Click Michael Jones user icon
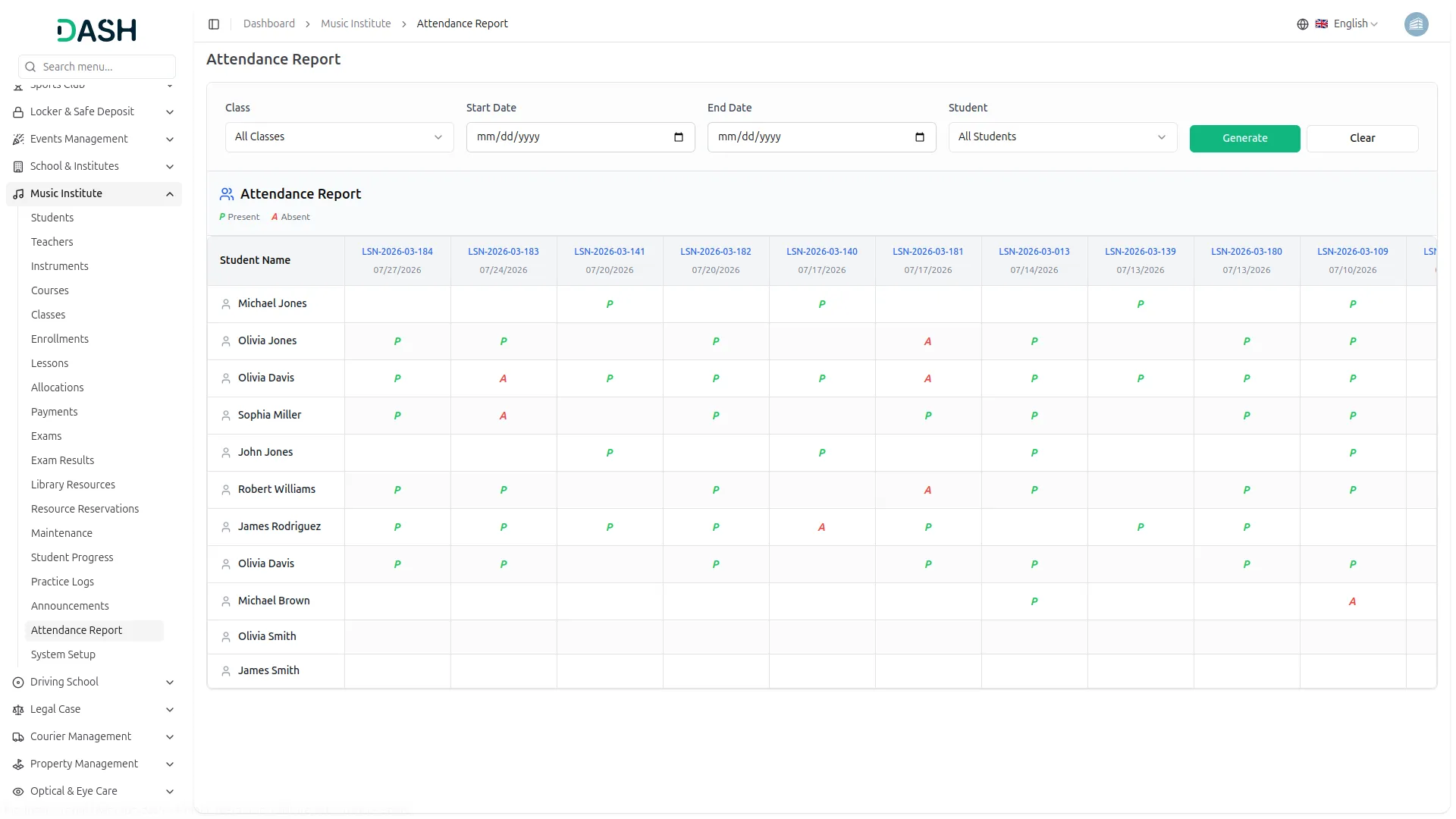Viewport: 1456px width, 819px height. pyautogui.click(x=226, y=304)
